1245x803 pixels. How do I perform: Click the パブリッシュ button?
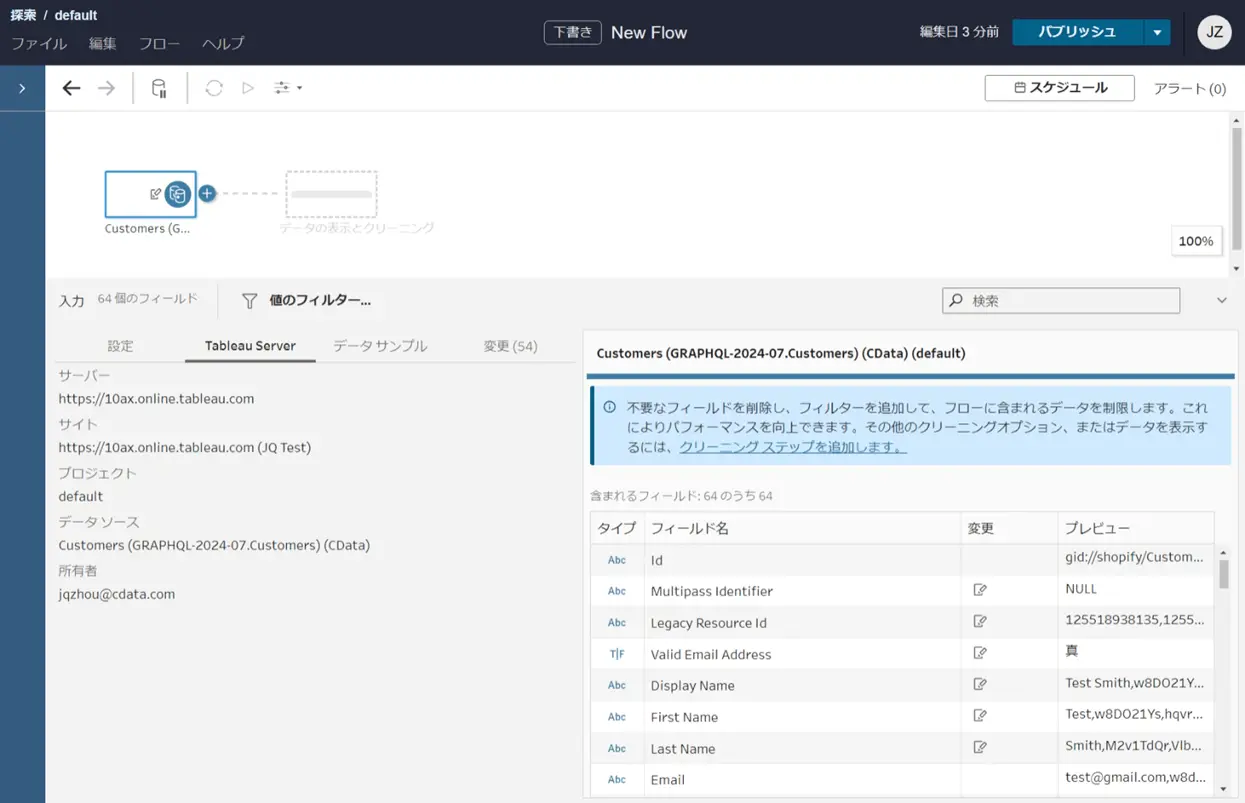(1077, 32)
